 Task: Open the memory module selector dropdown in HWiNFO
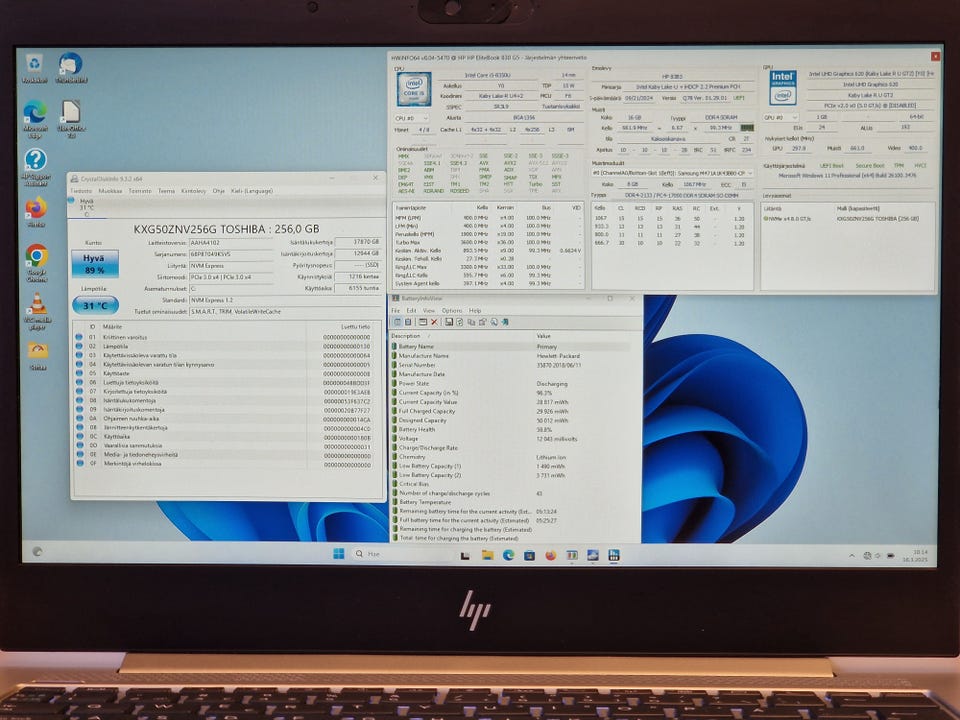coord(672,173)
